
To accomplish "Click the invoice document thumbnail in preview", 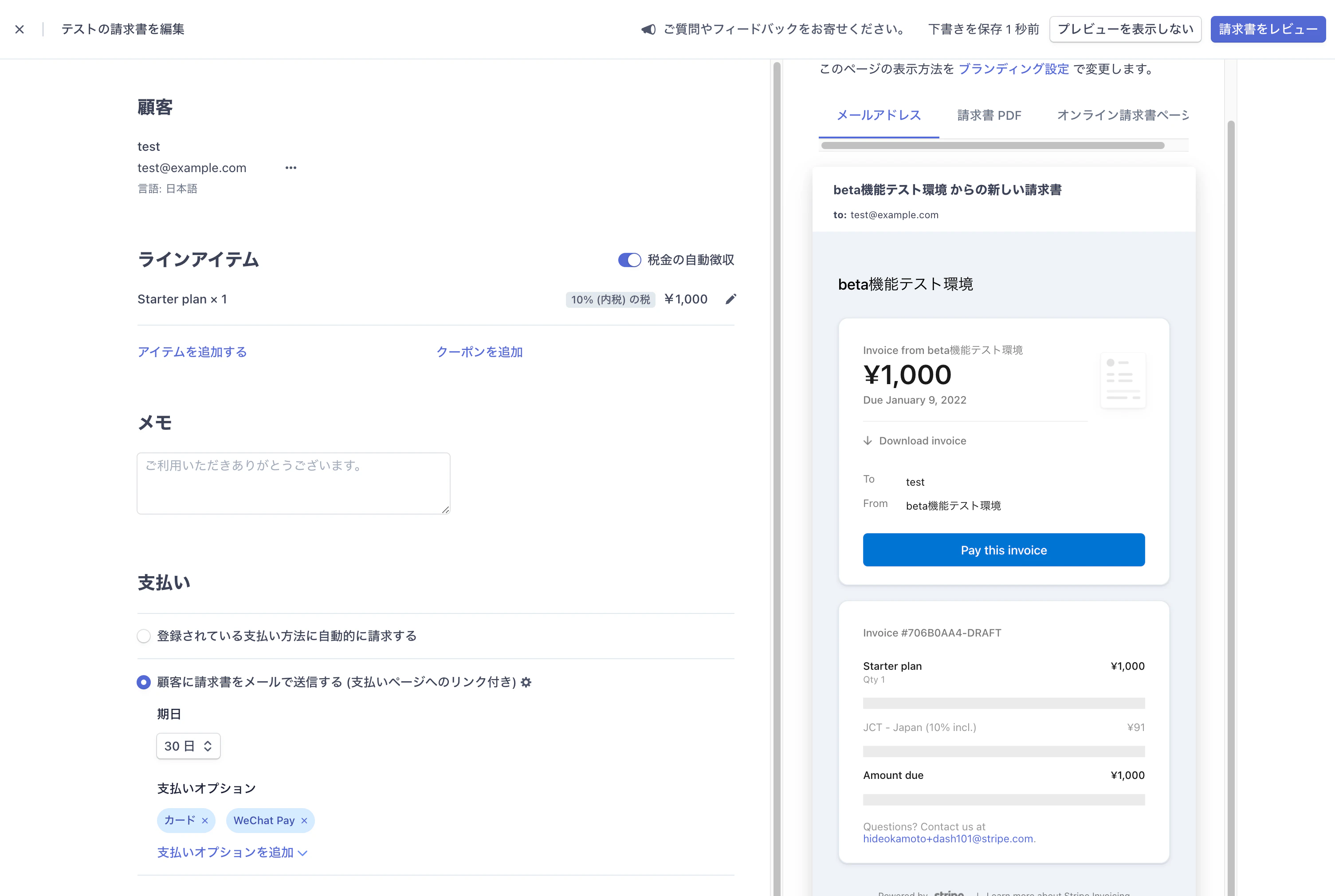I will (x=1123, y=380).
